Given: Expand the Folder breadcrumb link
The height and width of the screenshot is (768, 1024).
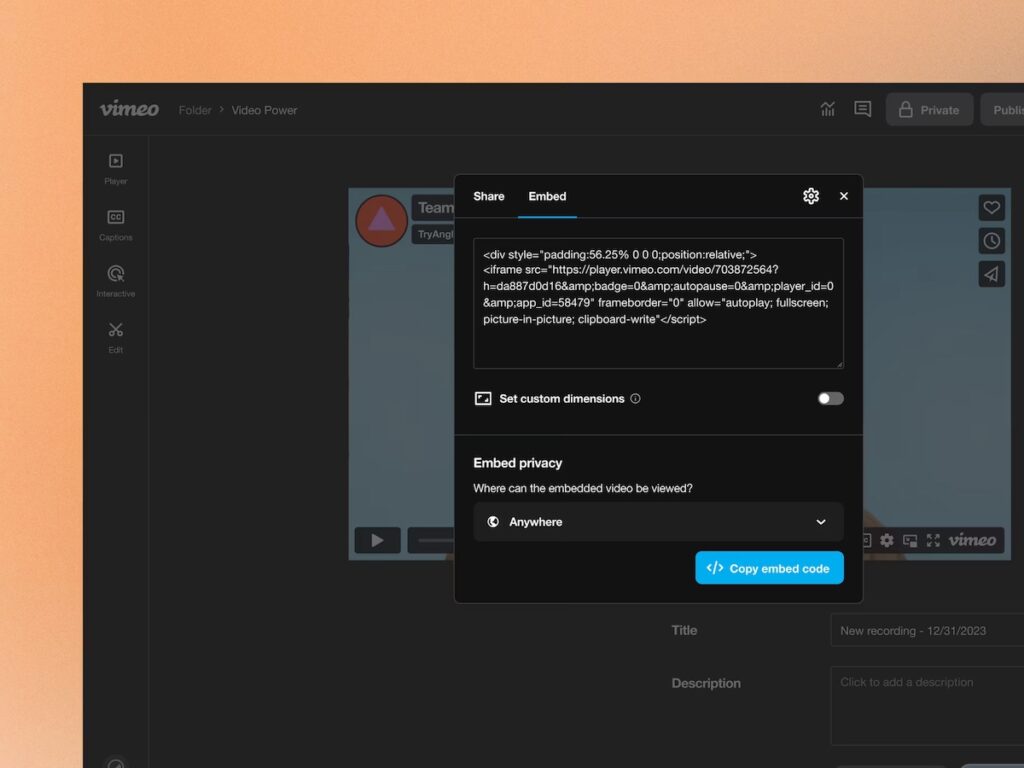Looking at the screenshot, I should point(195,110).
